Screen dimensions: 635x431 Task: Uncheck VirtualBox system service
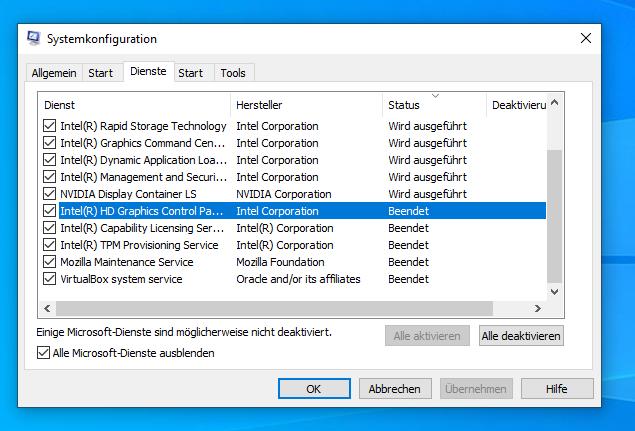pyautogui.click(x=49, y=279)
